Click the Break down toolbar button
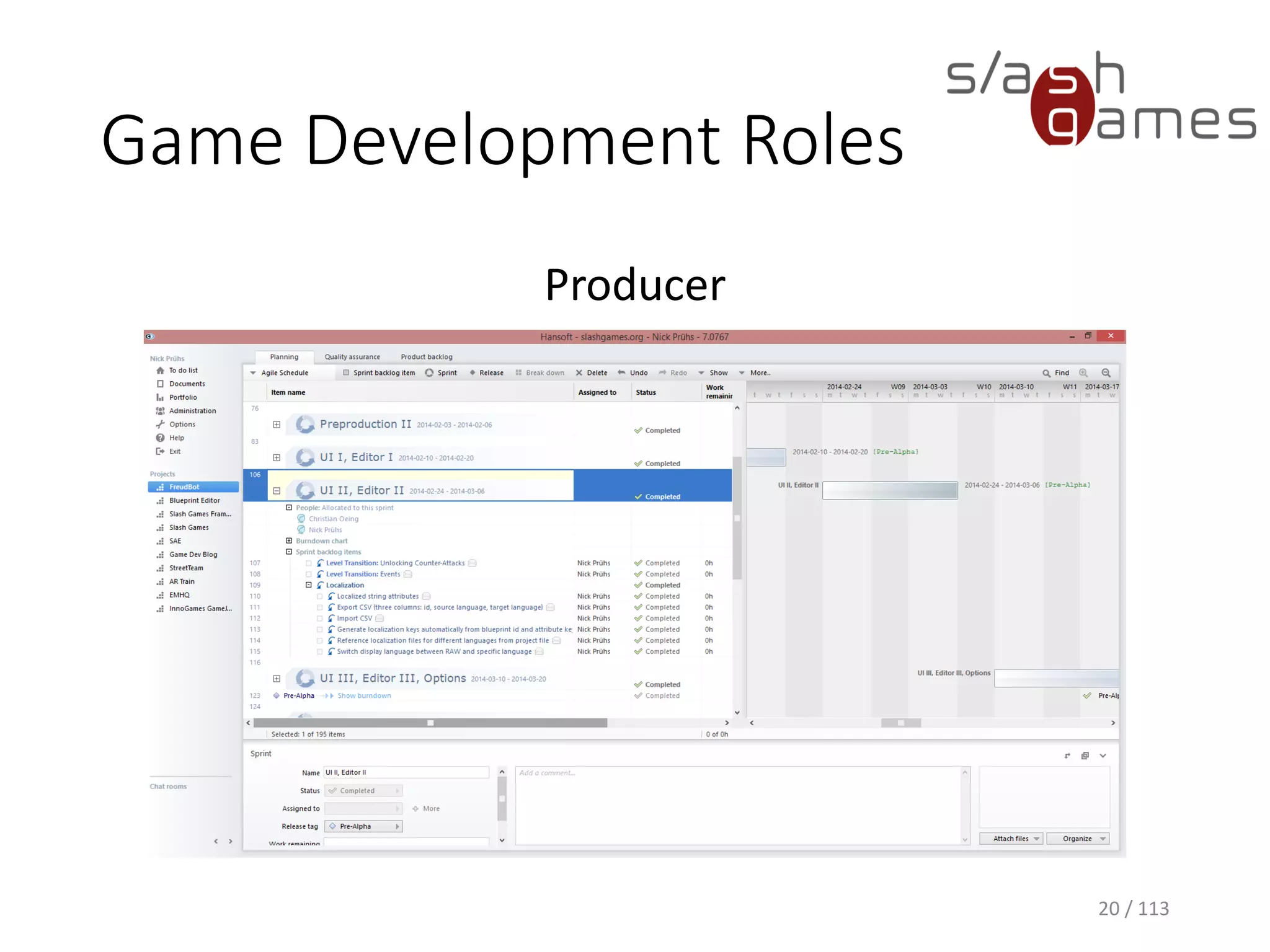Viewport: 1270px width, 952px height. pos(540,373)
